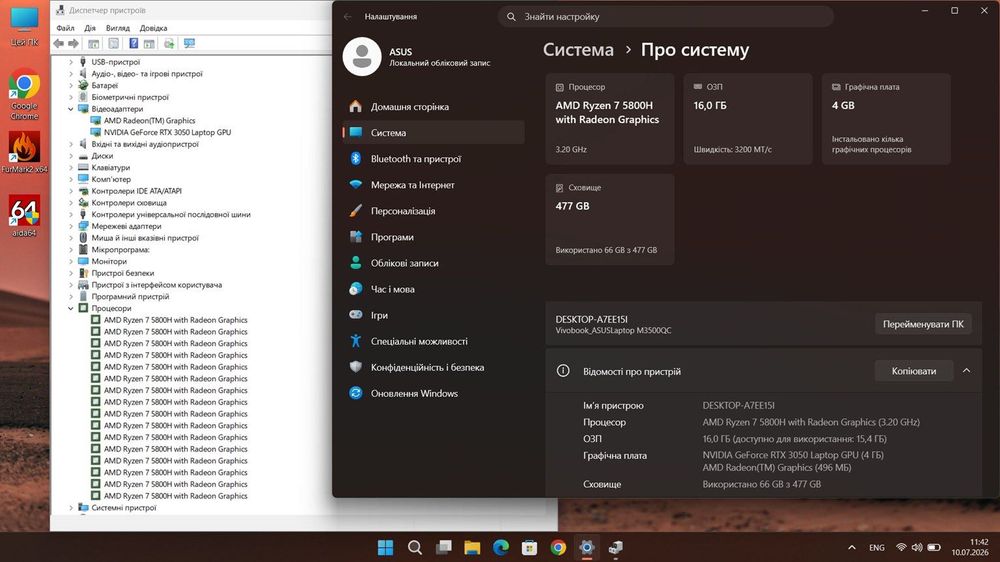
Task: Select NVIDIA GeForce RTX 3050 Laptop GPU device
Action: pos(167,132)
